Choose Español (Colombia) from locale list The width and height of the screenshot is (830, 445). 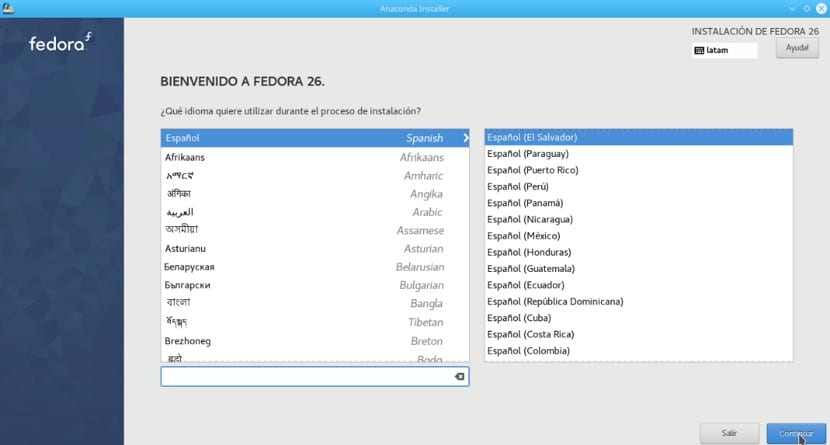(528, 351)
